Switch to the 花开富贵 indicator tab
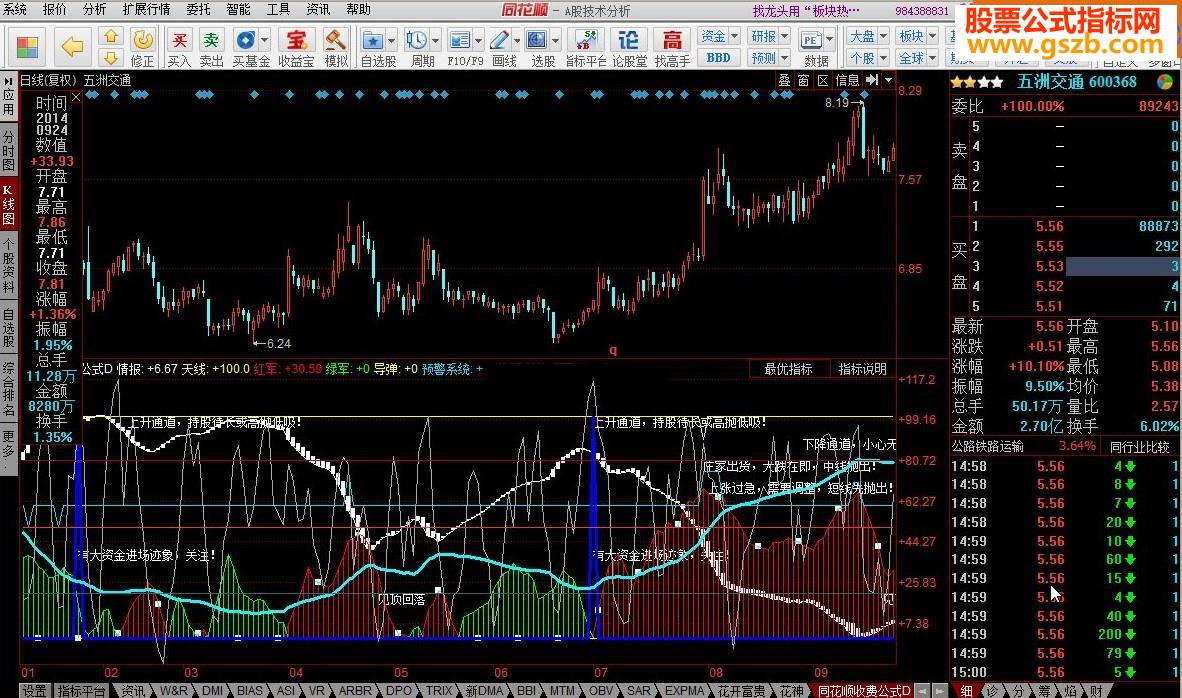The height and width of the screenshot is (698, 1182). pos(741,690)
